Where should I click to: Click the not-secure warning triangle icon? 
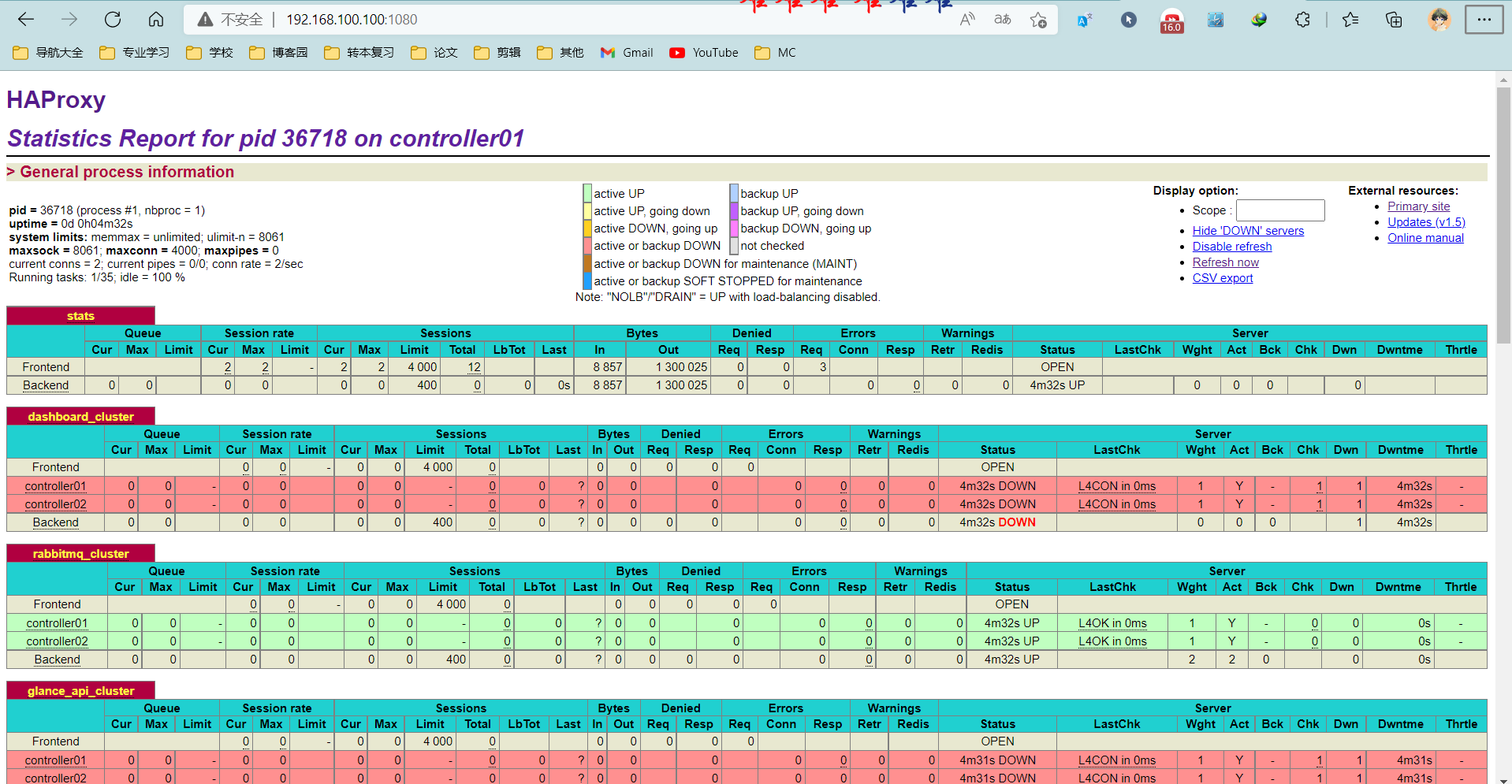205,20
